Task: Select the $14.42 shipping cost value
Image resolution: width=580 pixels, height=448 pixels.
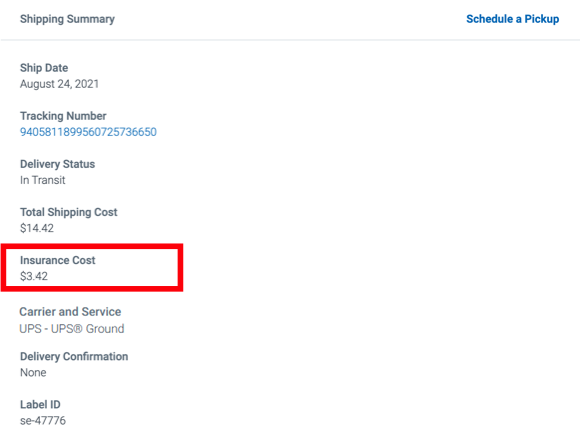Action: [37, 228]
